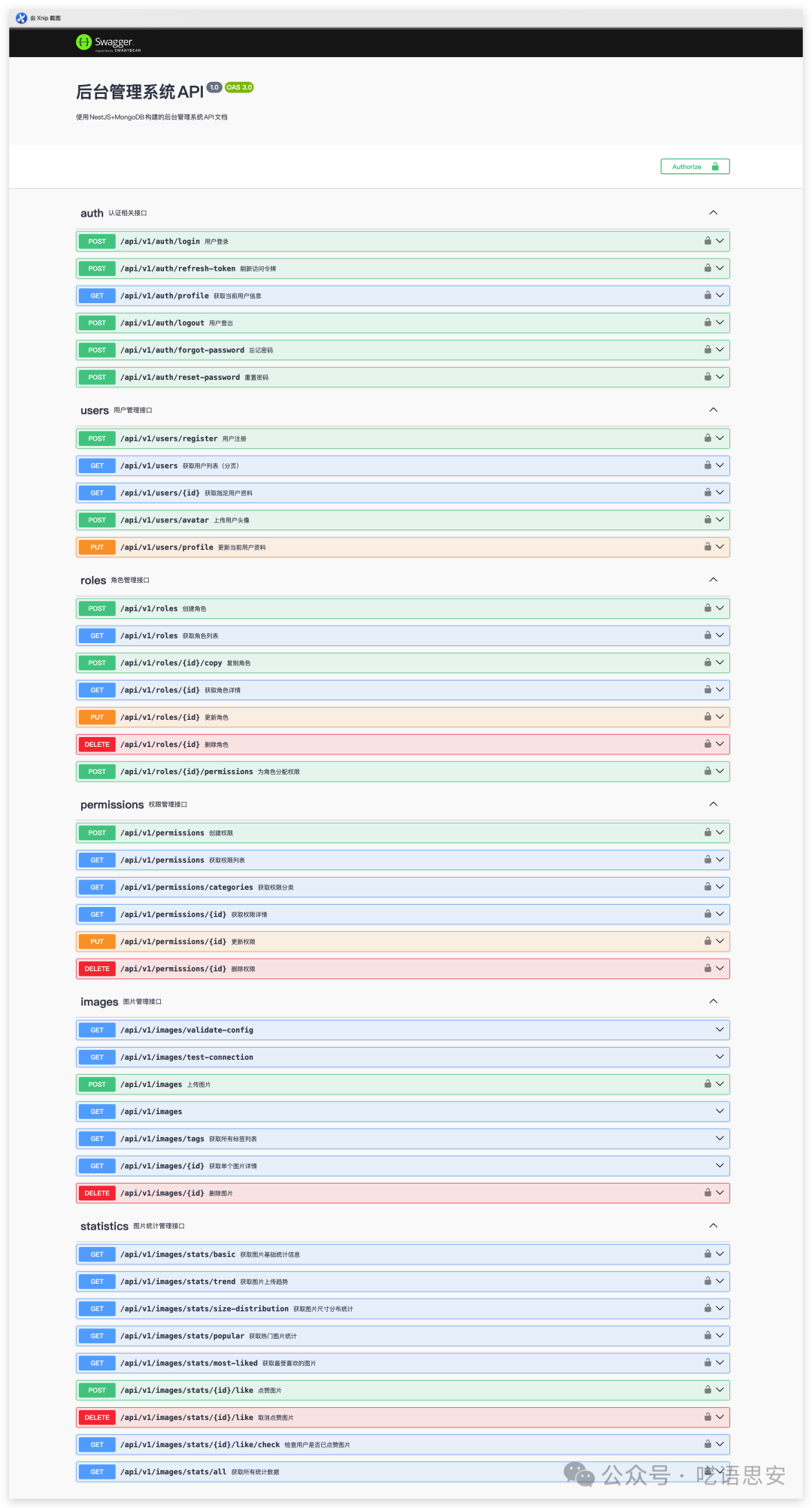Collapse the roles section chevron

pos(713,580)
